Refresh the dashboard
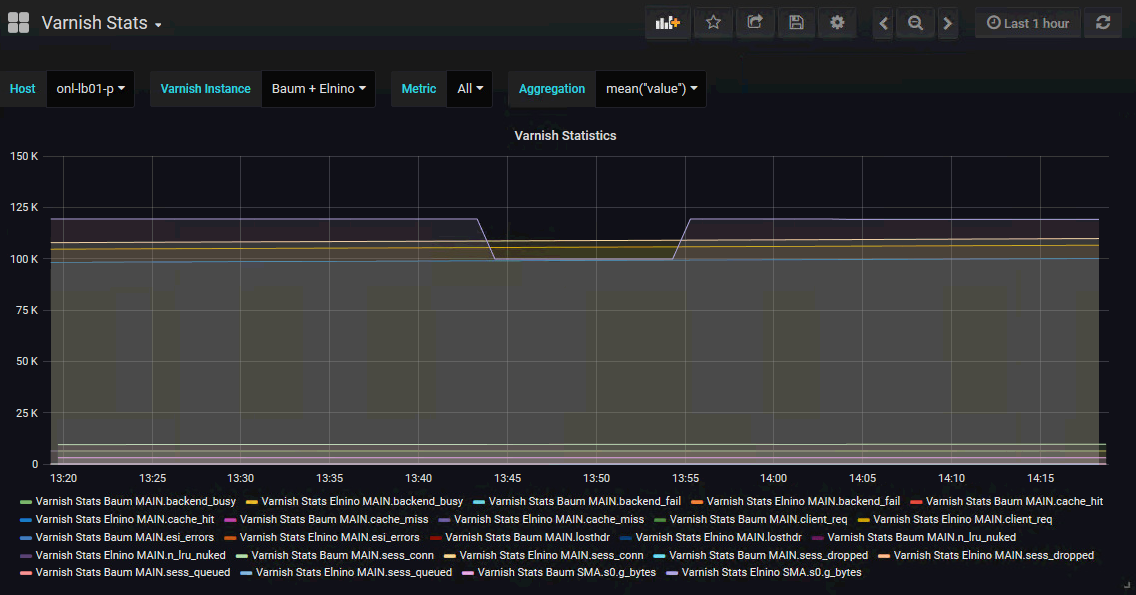 pyautogui.click(x=1103, y=22)
